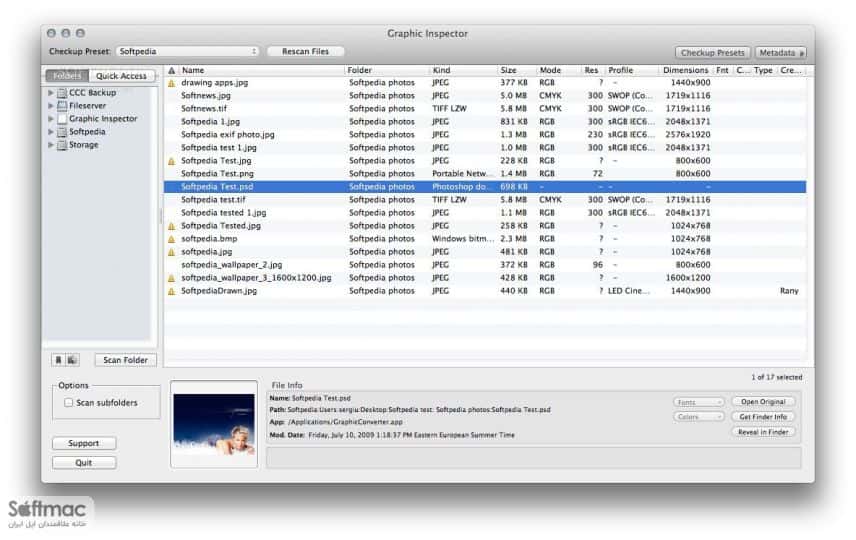856x540 pixels.
Task: Select the Softpedia Test.png row
Action: point(485,174)
